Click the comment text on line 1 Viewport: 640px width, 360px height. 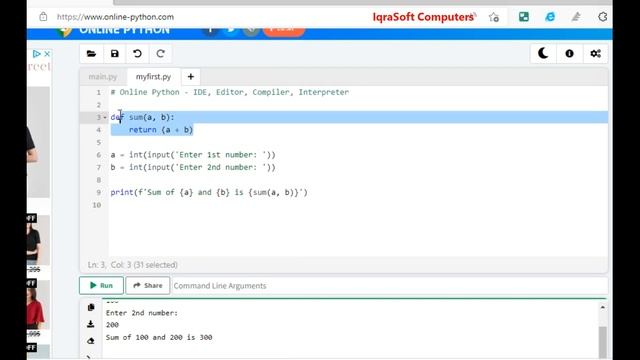[230, 92]
